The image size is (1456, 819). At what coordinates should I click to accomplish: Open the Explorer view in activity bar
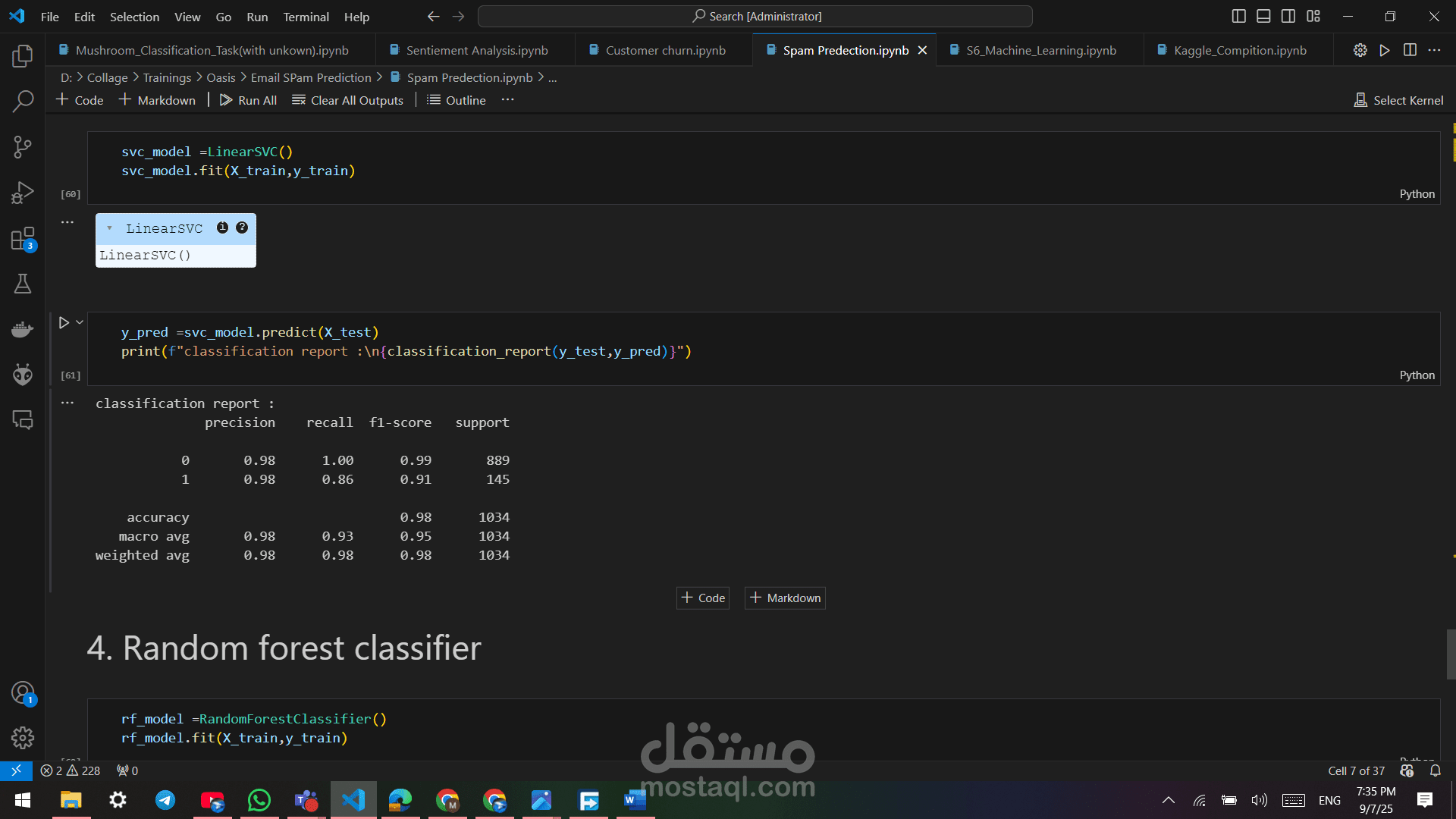point(23,55)
